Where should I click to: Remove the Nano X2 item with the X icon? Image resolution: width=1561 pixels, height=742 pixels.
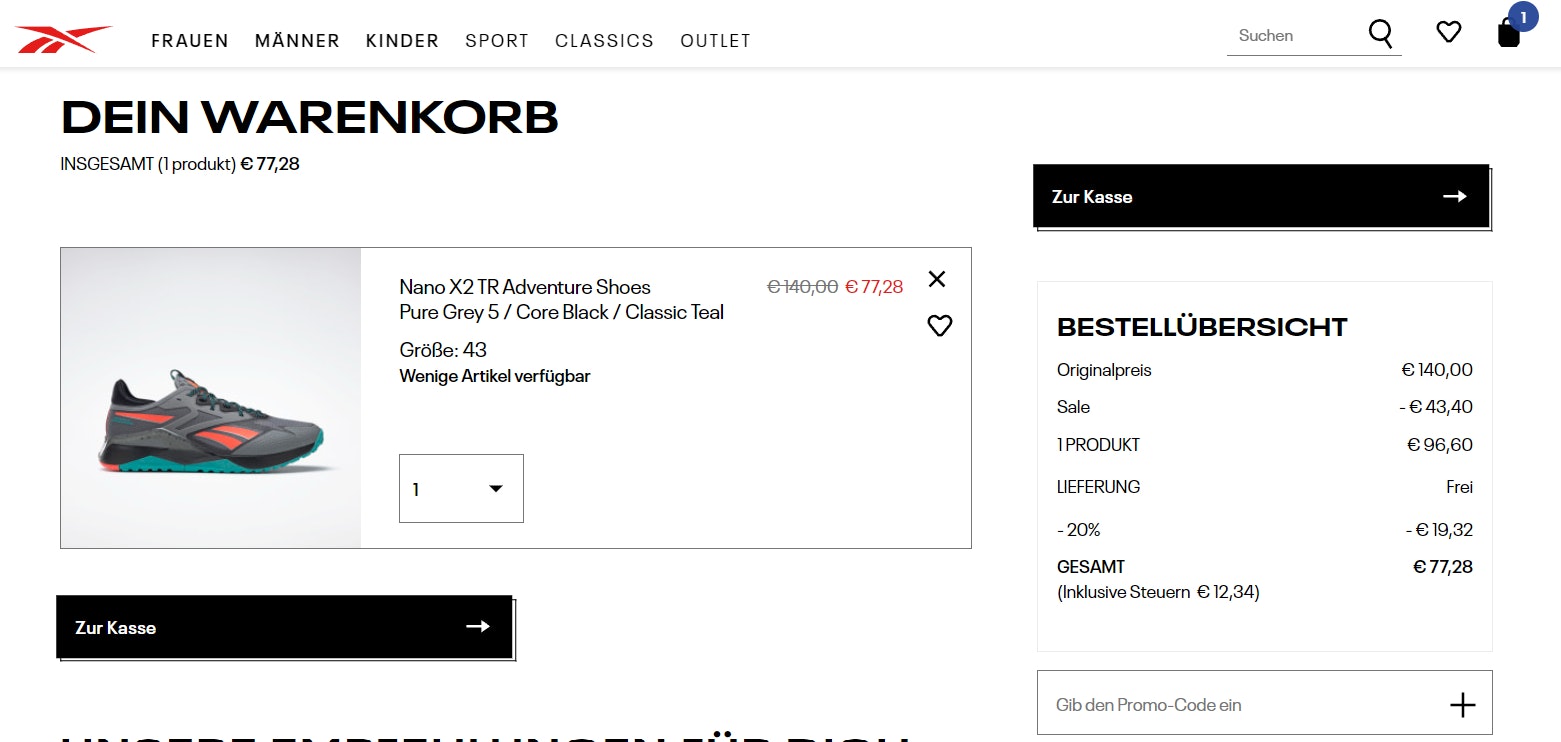click(937, 279)
